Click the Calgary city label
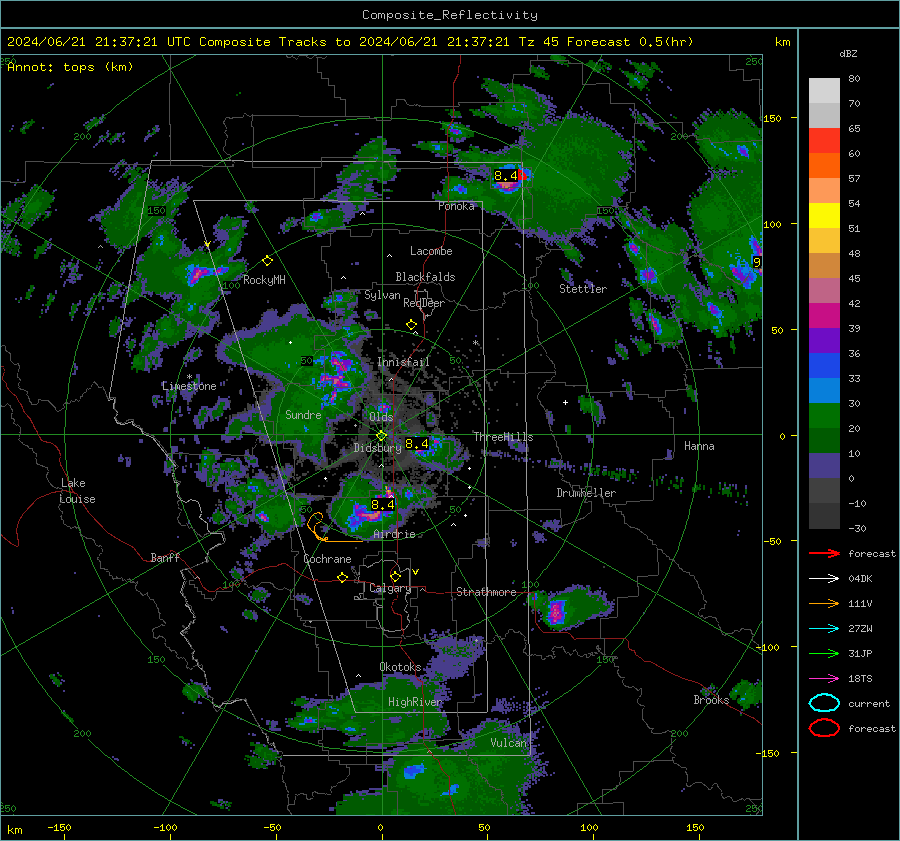This screenshot has height=841, width=900. coord(390,588)
